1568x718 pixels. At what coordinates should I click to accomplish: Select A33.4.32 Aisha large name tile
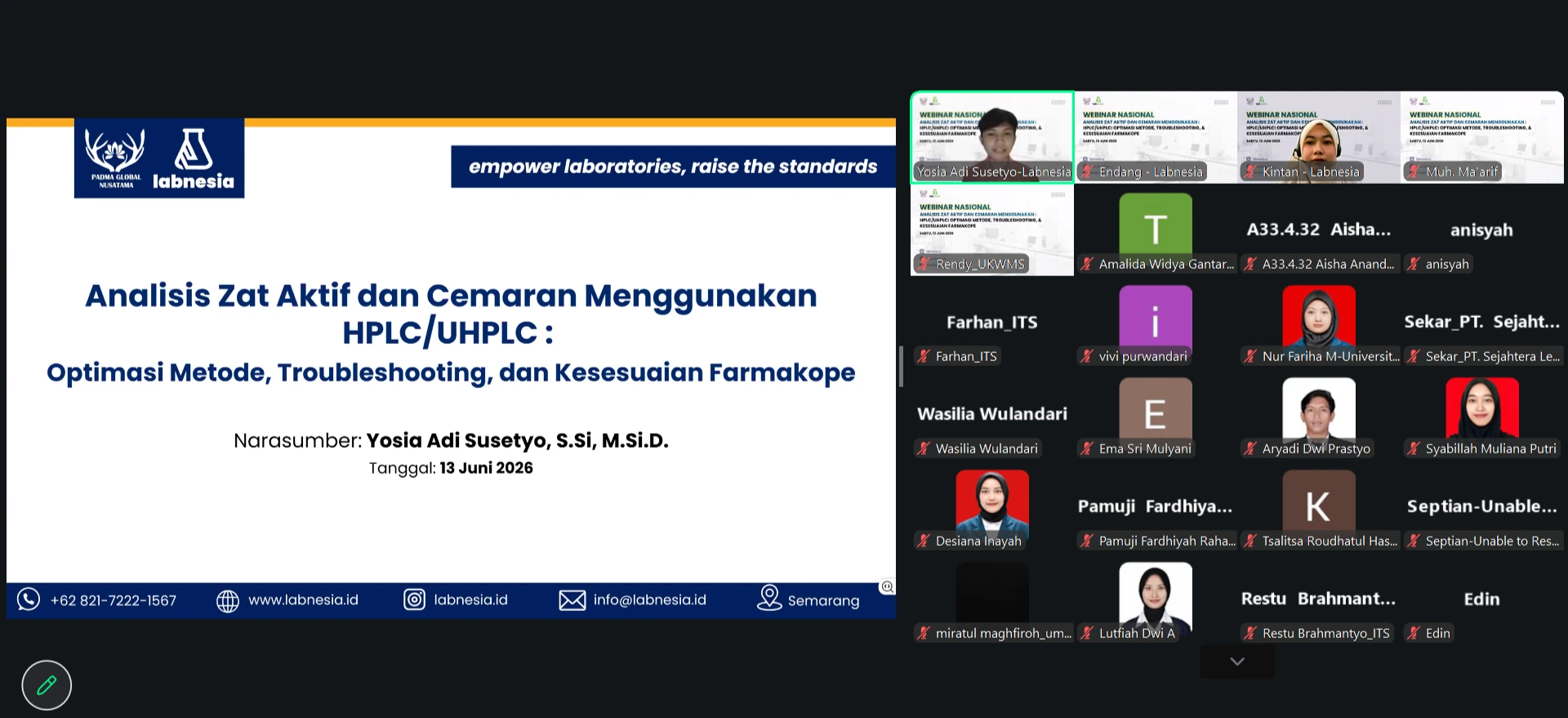(1319, 230)
